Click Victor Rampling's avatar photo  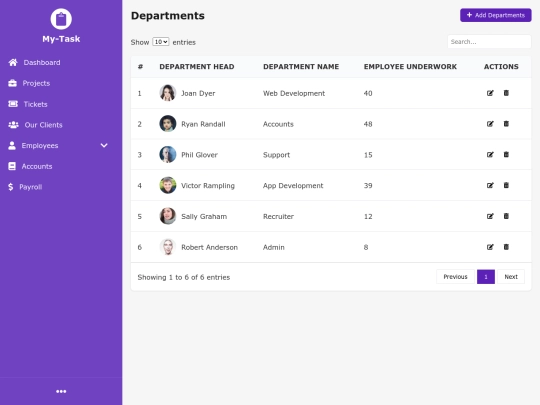tap(168, 185)
